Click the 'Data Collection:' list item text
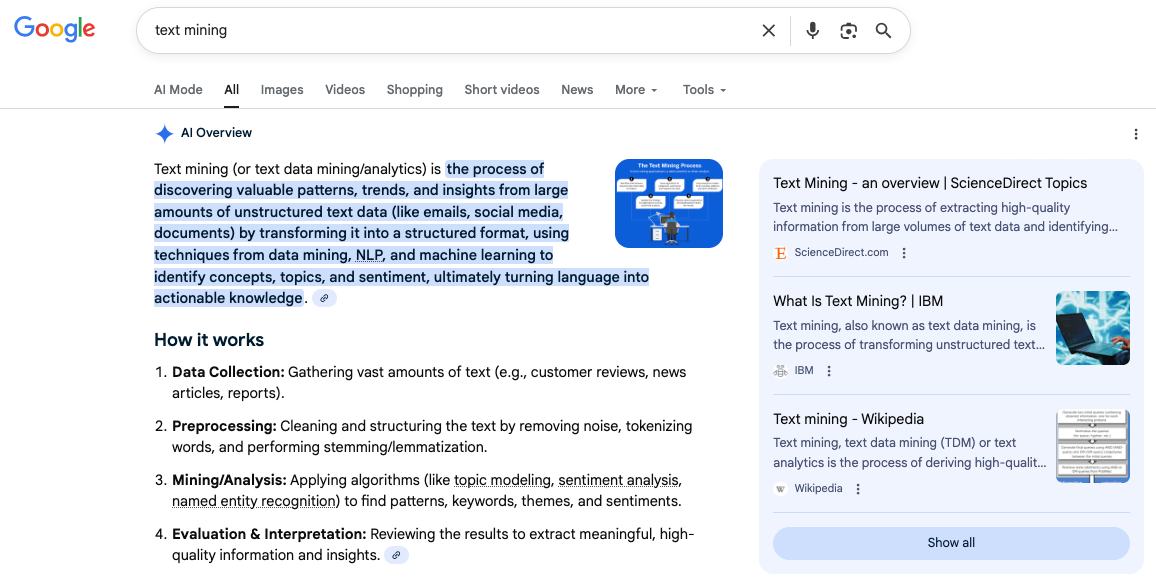Screen dimensions: 1156x583 (x=229, y=372)
